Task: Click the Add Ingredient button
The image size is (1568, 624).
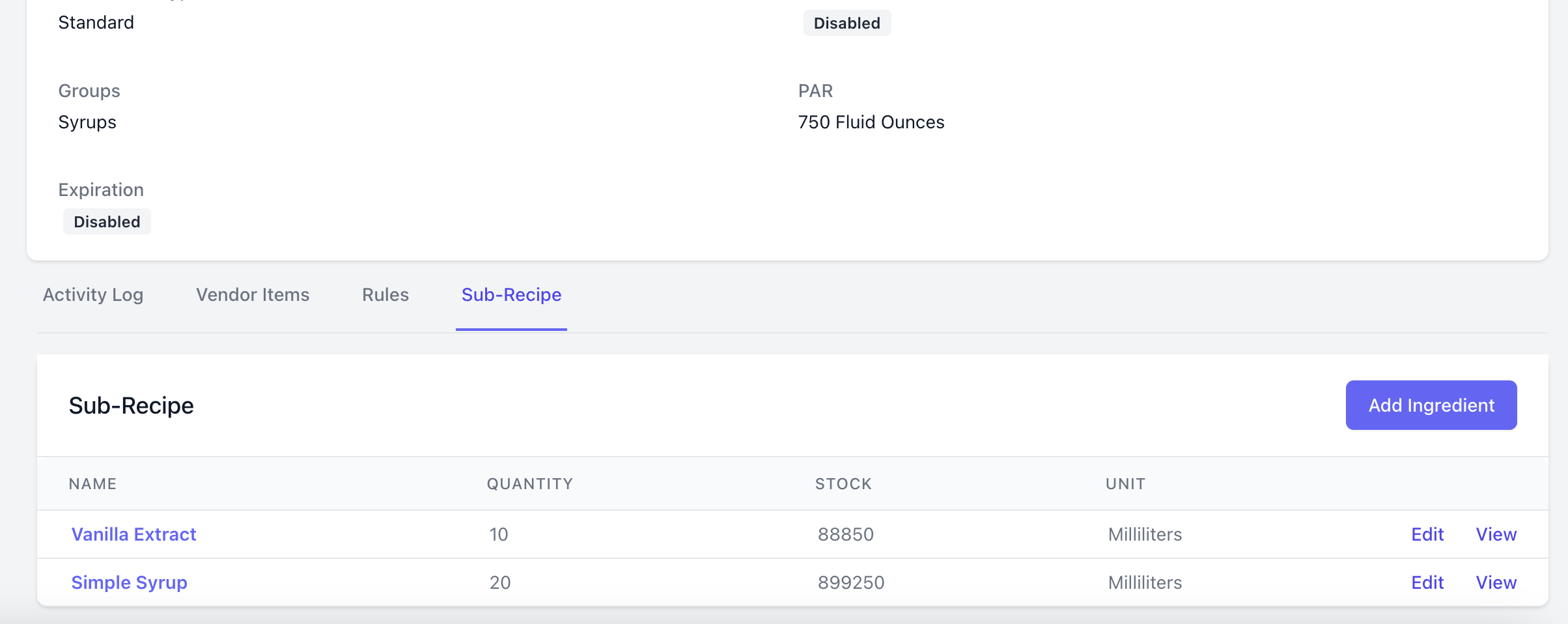Action: [1431, 405]
